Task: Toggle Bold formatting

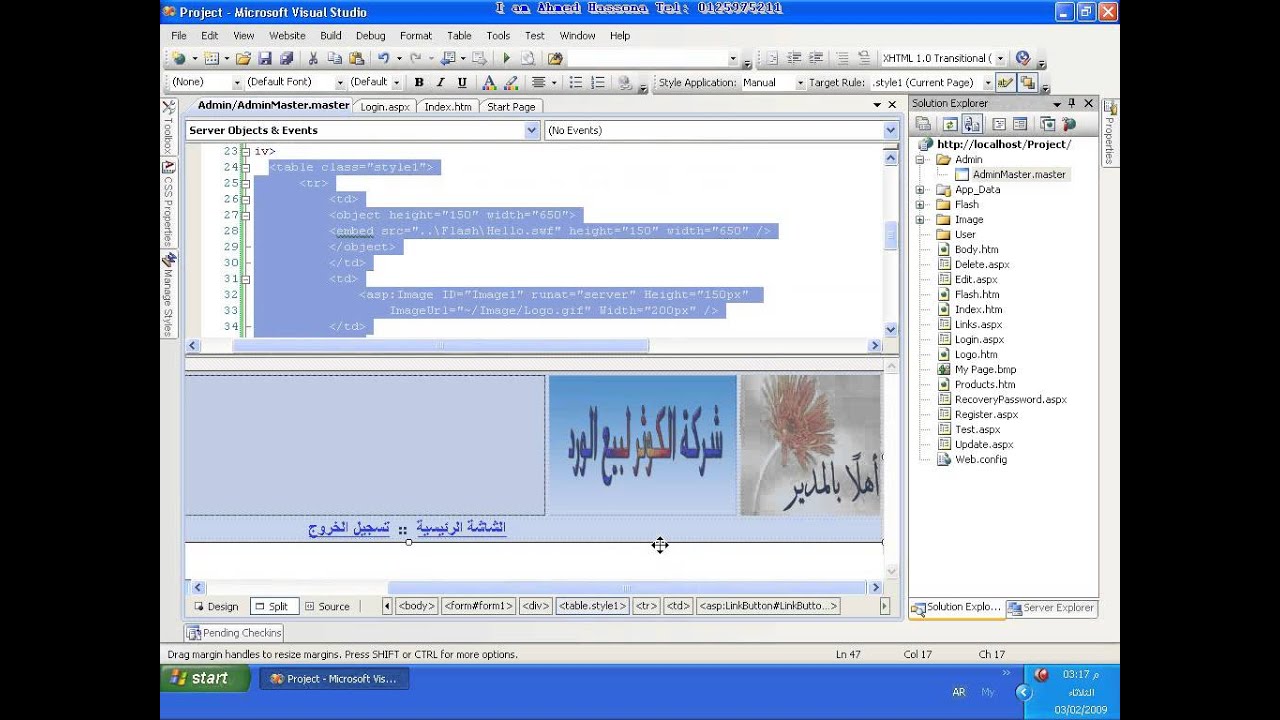Action: [419, 83]
